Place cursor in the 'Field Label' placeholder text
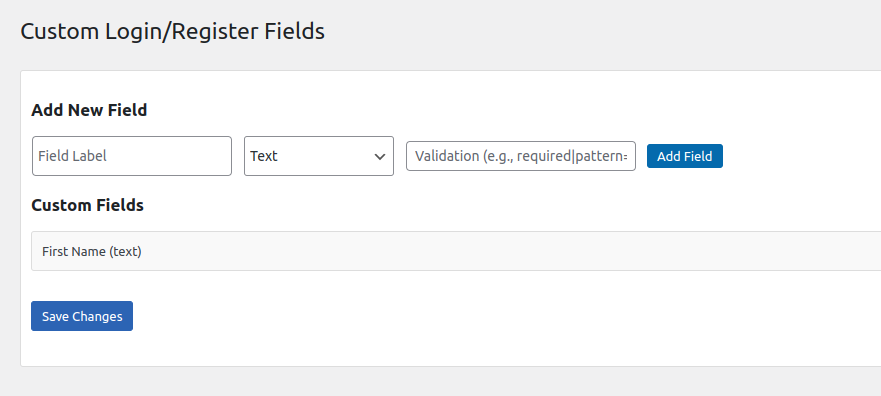The width and height of the screenshot is (881, 396). [x=72, y=156]
